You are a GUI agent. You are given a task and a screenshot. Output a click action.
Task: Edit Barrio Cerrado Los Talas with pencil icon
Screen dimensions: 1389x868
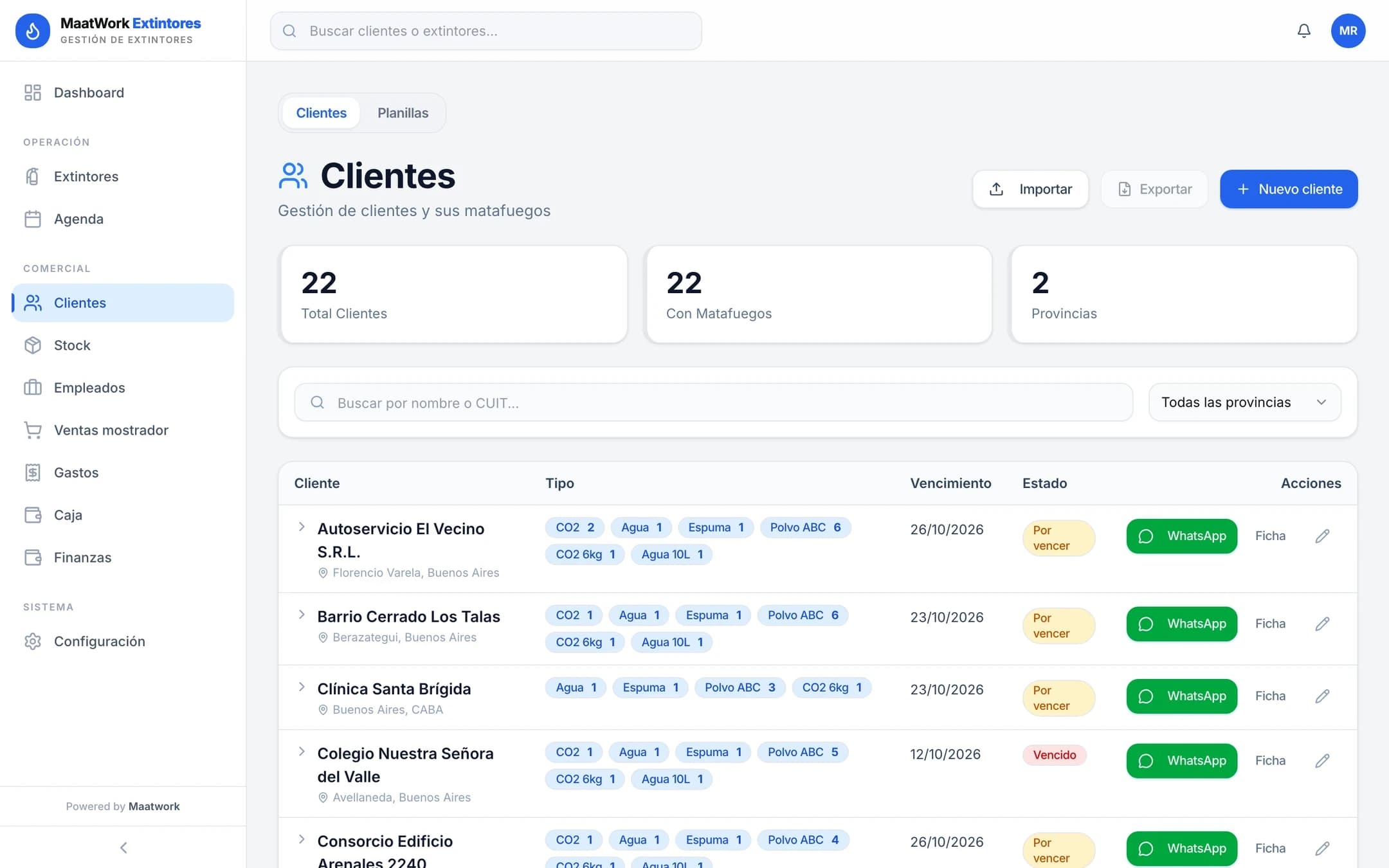click(x=1322, y=624)
